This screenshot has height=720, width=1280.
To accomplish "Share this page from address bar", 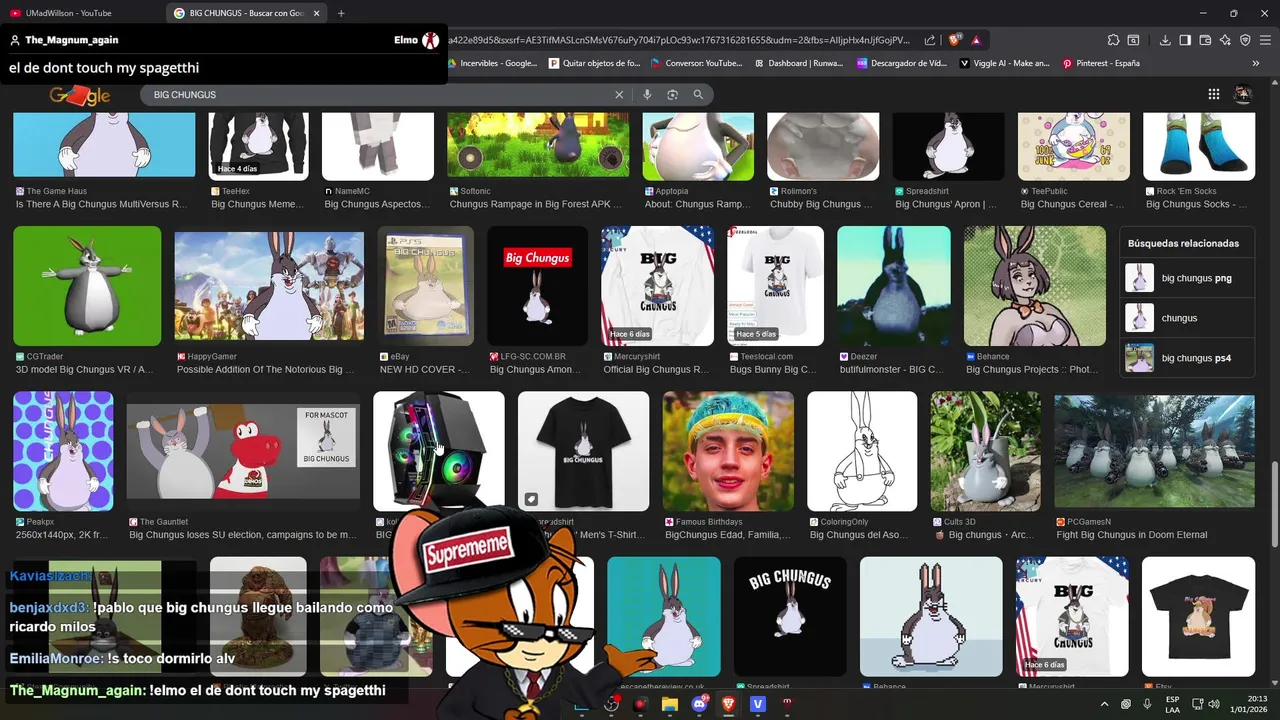I will tap(930, 40).
